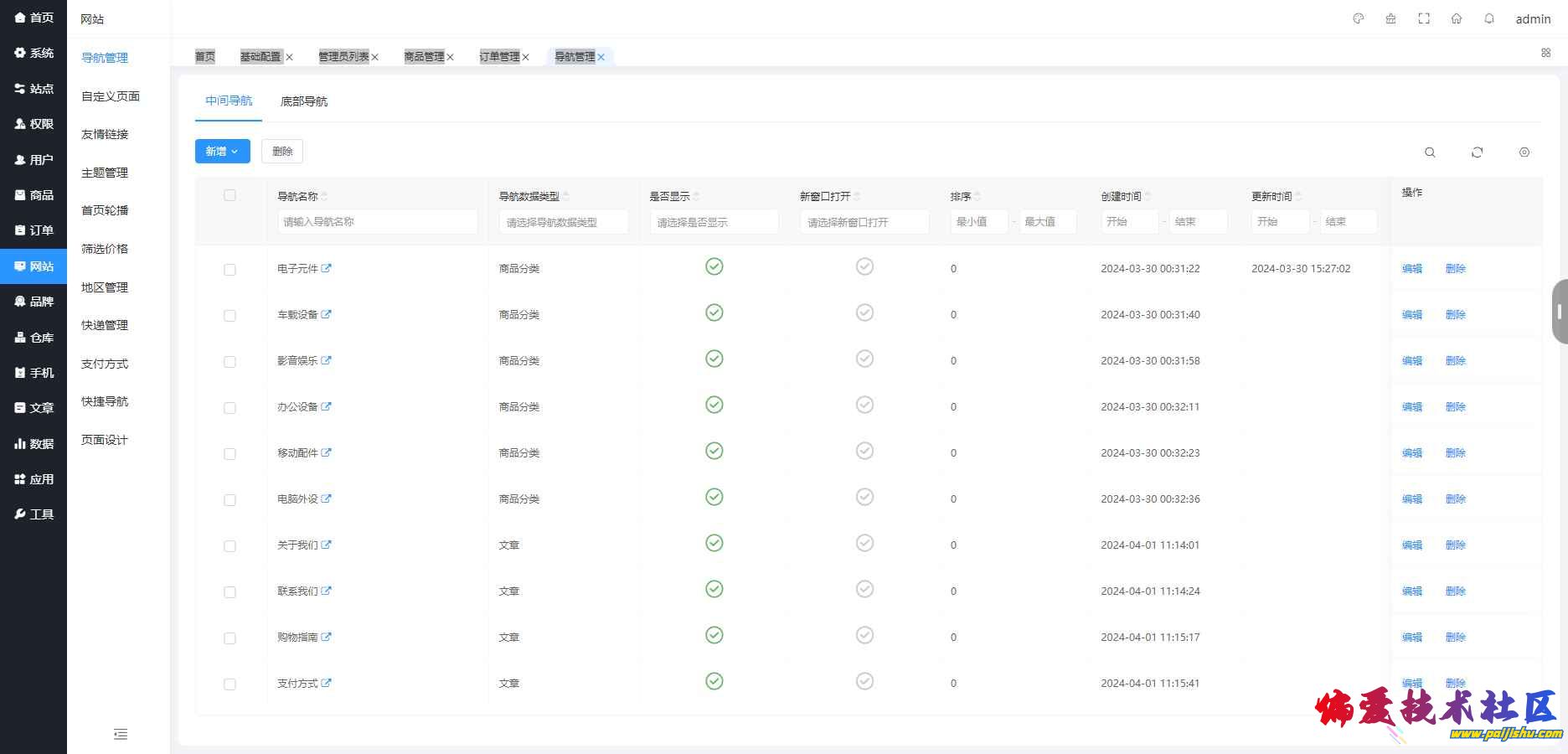Open external link icon next to 电子元件
1568x754 pixels.
(327, 268)
